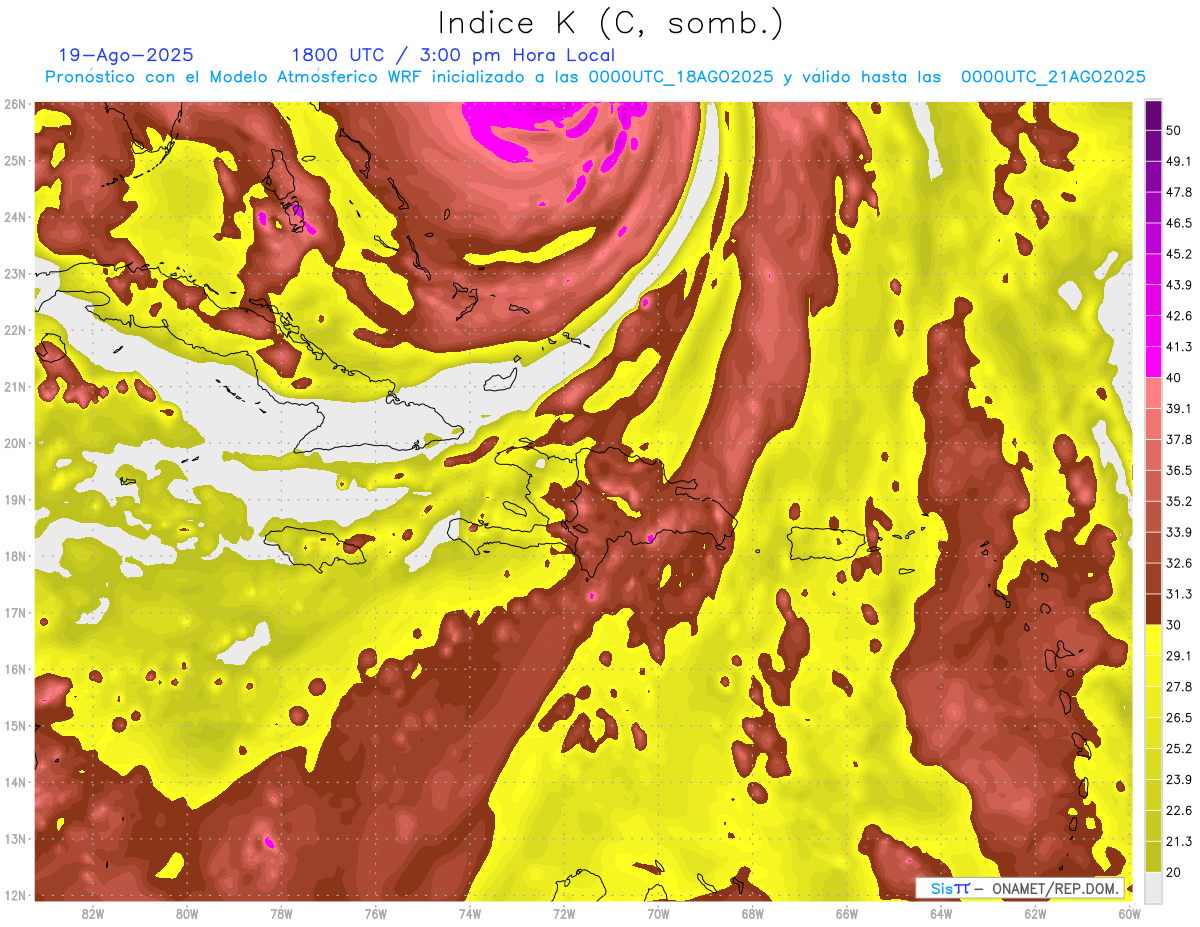
Task: Click the colorbar label '26.5'
Action: point(1180,717)
